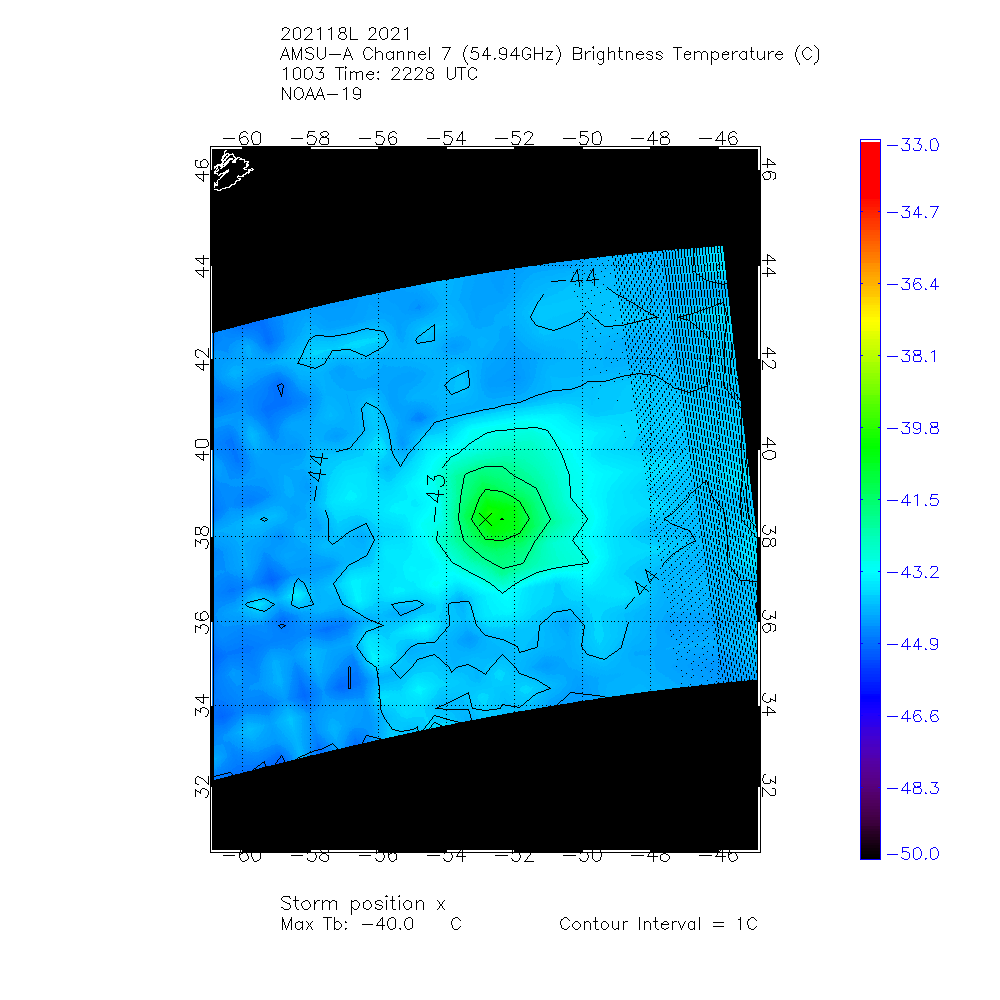This screenshot has height=1000, width=1000.
Task: Click the '-43.2' color bar label
Action: [913, 573]
